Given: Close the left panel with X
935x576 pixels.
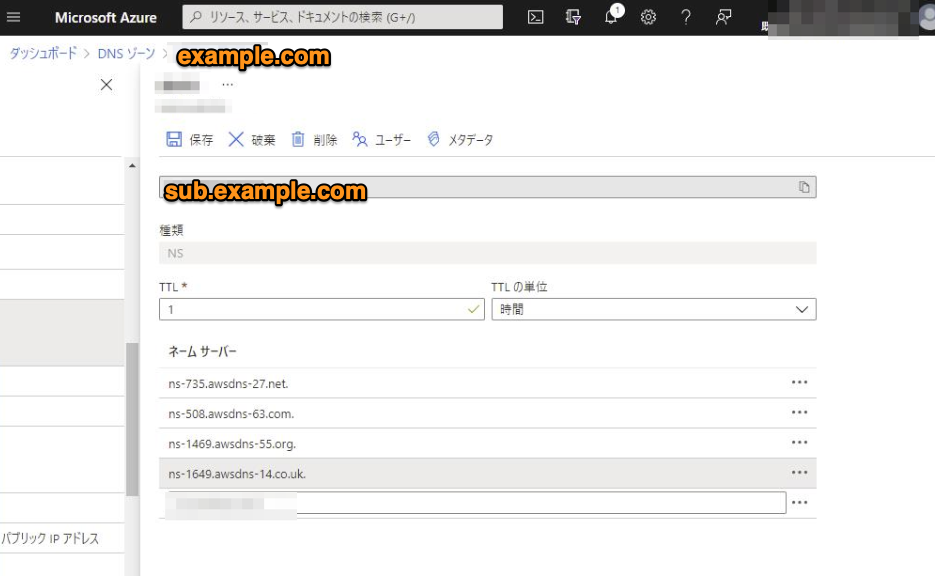Looking at the screenshot, I should pyautogui.click(x=106, y=85).
